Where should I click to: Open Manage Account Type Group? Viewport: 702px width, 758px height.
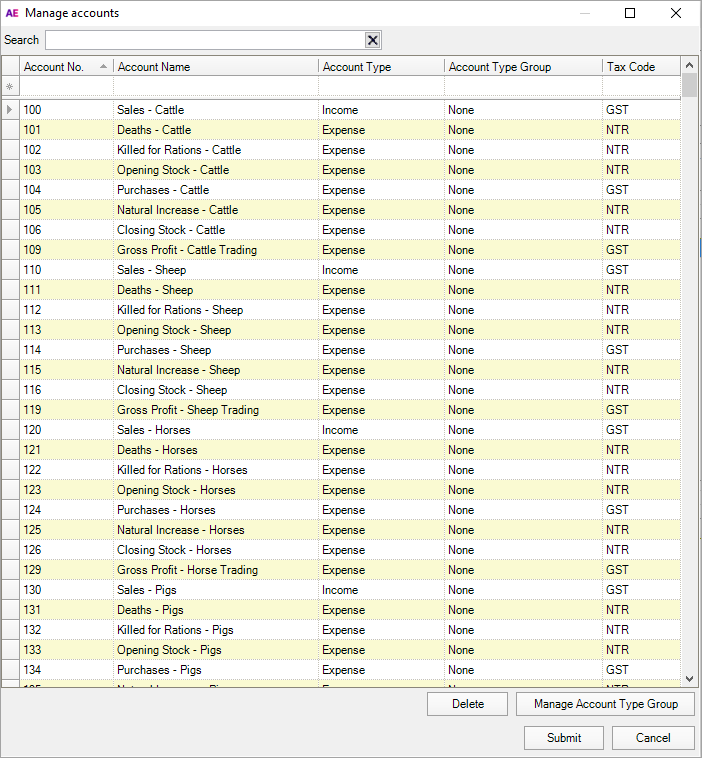[x=605, y=704]
